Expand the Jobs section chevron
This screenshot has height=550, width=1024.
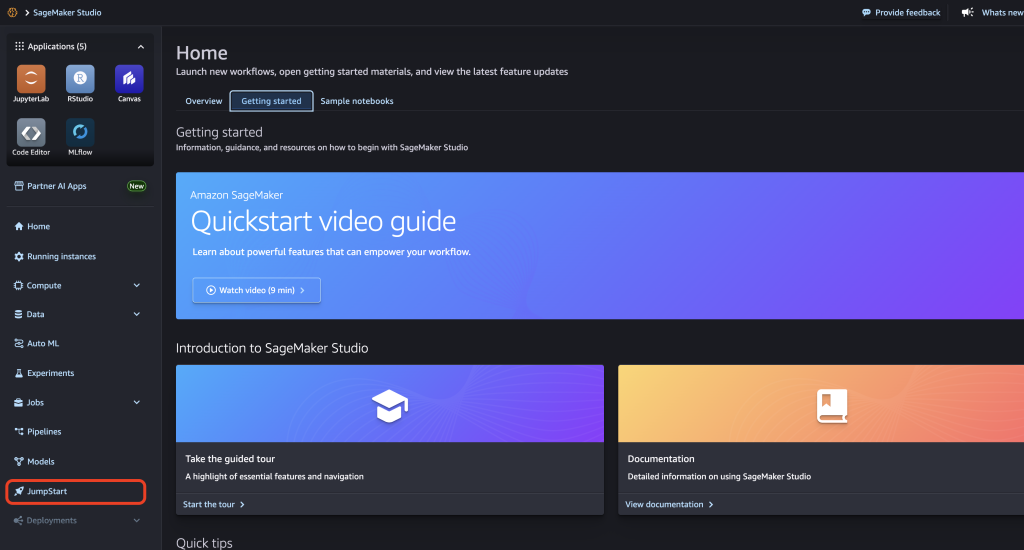coord(136,402)
